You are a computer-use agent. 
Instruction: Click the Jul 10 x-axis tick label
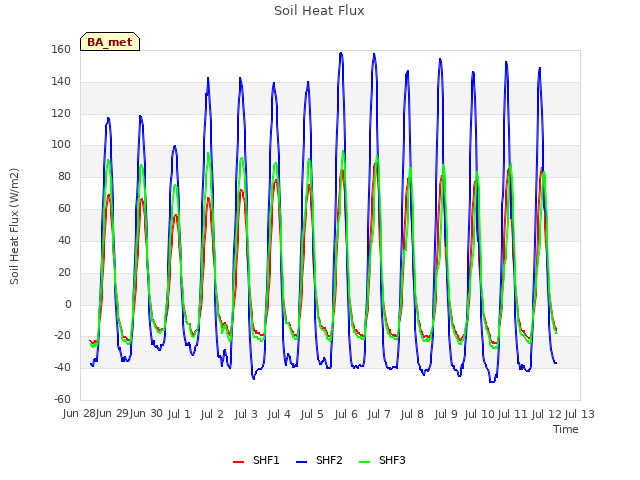[480, 414]
